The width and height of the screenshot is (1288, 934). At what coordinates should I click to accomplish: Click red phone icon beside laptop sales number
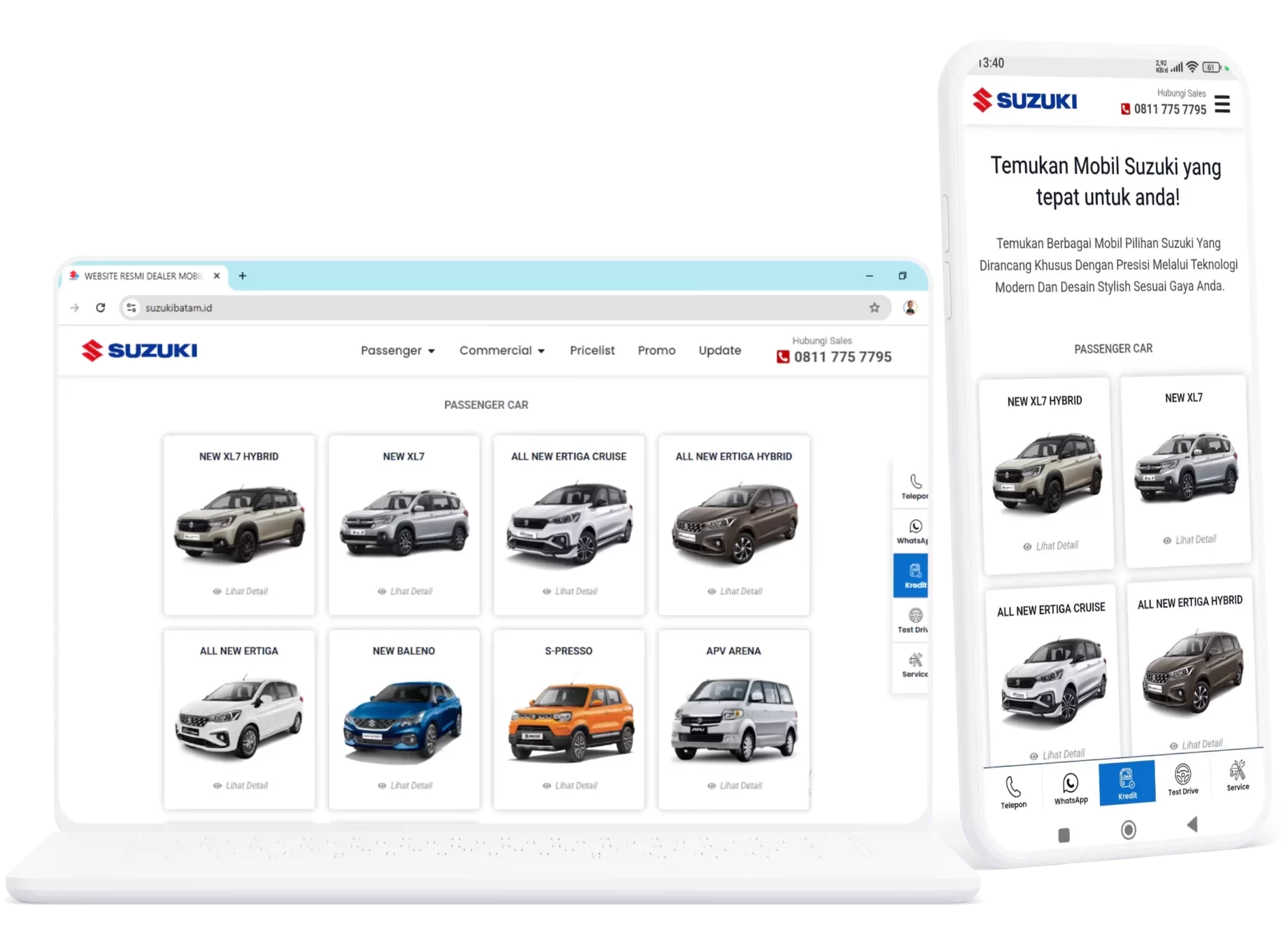click(x=783, y=357)
